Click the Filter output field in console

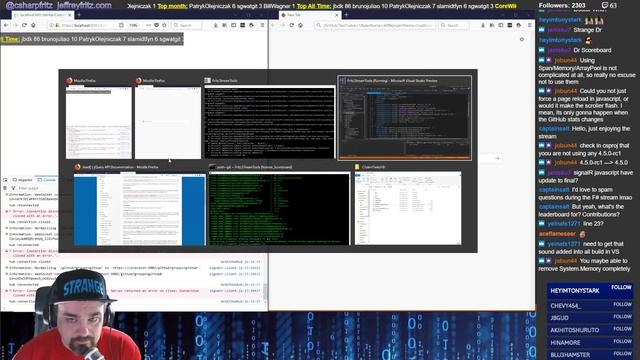pos(37,188)
